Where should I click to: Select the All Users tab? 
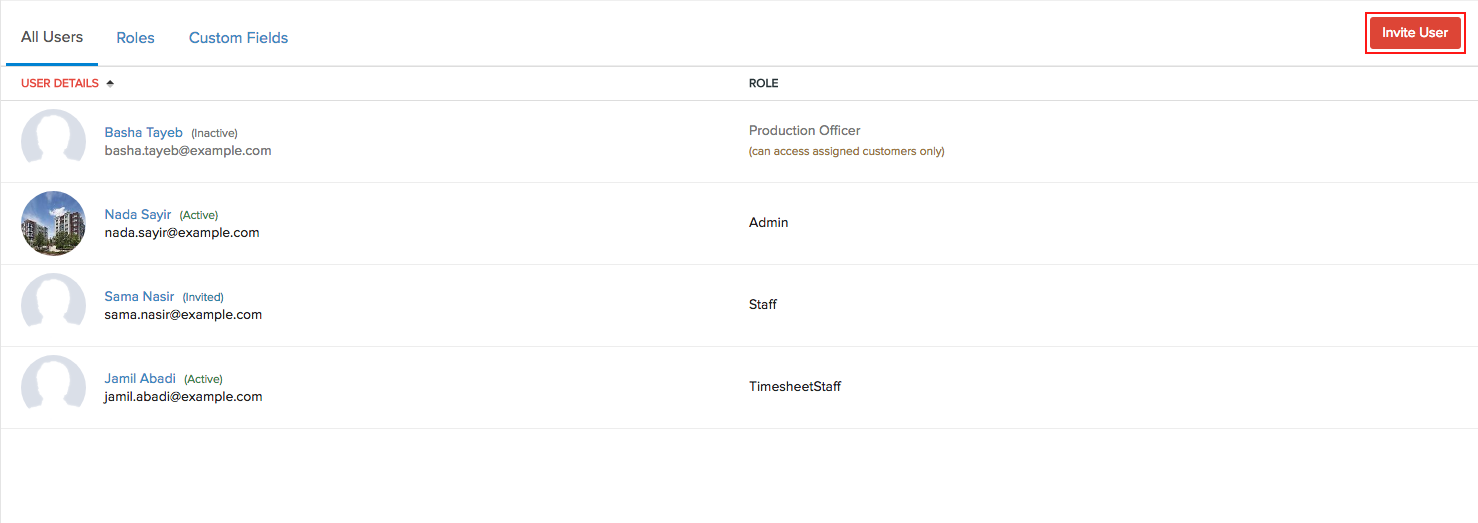click(52, 37)
